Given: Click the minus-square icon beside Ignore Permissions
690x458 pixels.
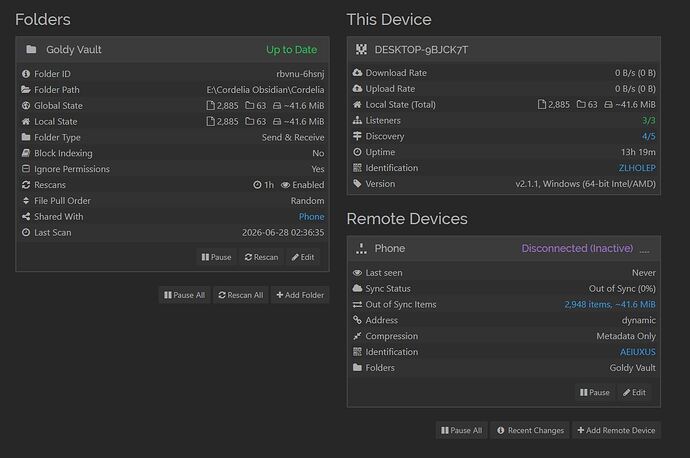Looking at the screenshot, I should [26, 169].
